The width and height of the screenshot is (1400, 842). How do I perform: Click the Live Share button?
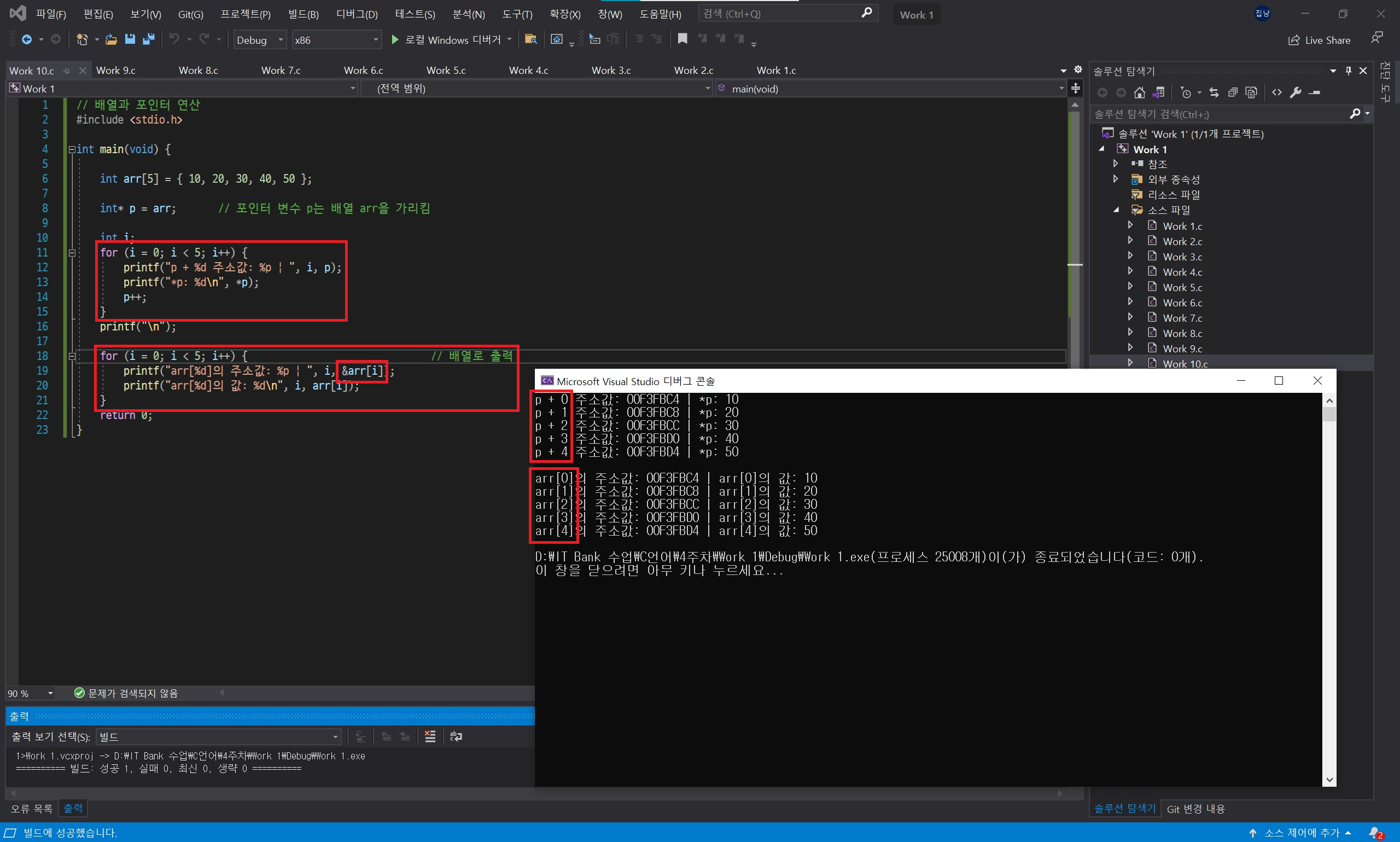click(1320, 40)
